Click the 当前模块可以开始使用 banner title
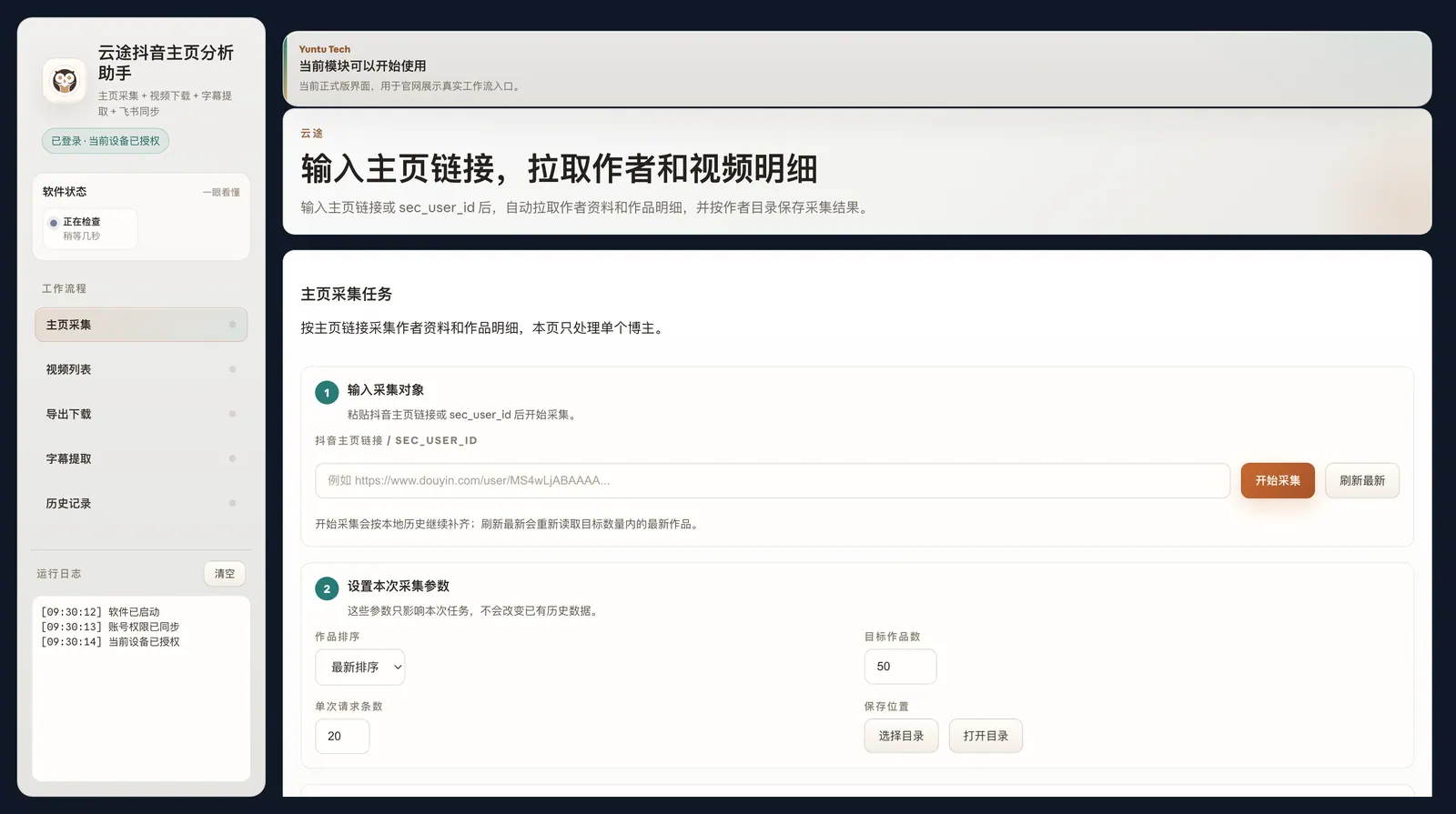 click(362, 66)
